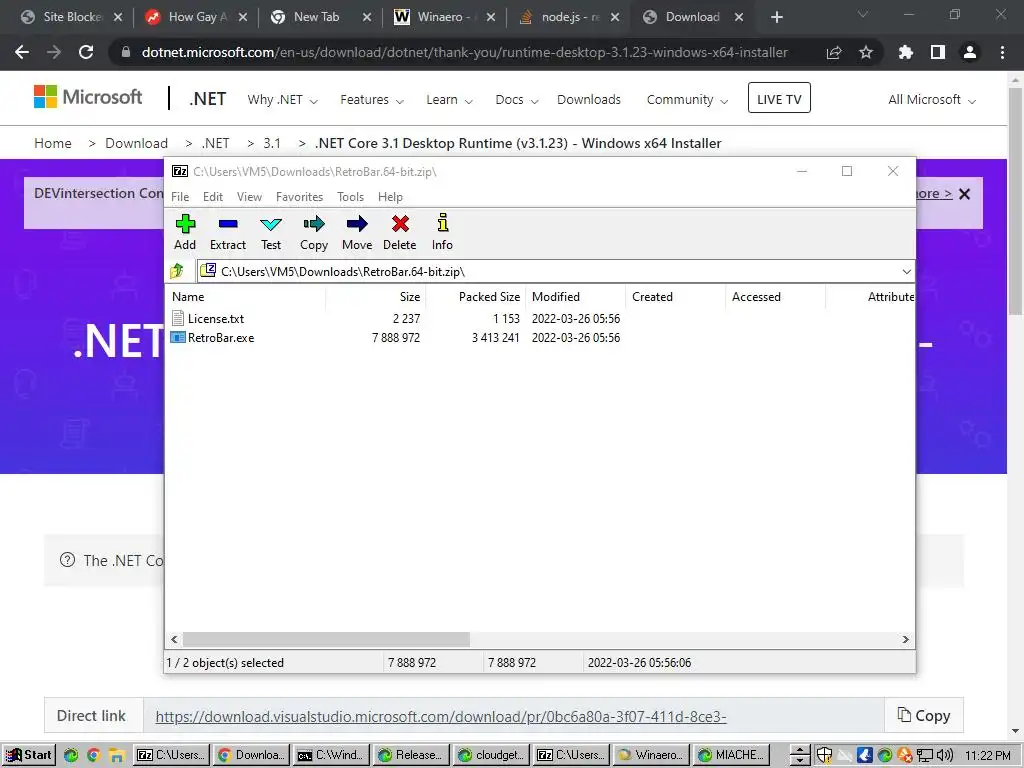Image resolution: width=1024 pixels, height=768 pixels.
Task: Open the Windows Security shield tray icon
Action: [x=825, y=756]
